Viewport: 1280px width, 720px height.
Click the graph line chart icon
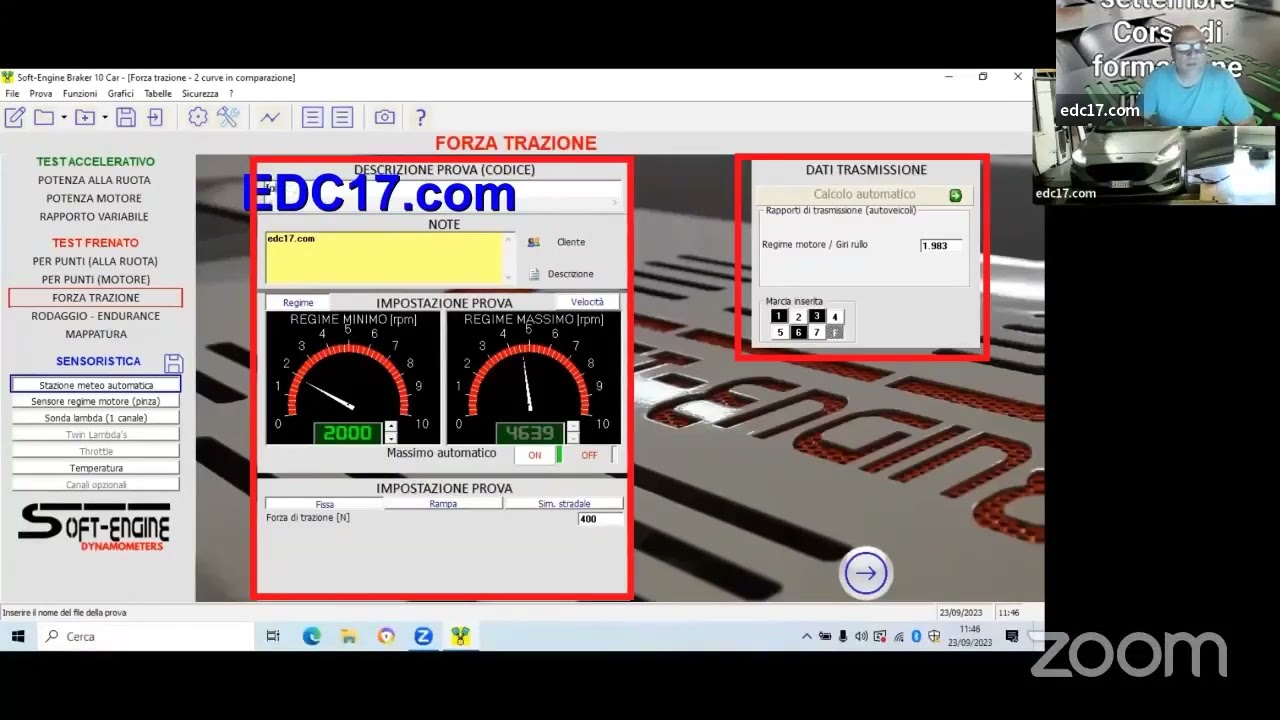pyautogui.click(x=270, y=117)
